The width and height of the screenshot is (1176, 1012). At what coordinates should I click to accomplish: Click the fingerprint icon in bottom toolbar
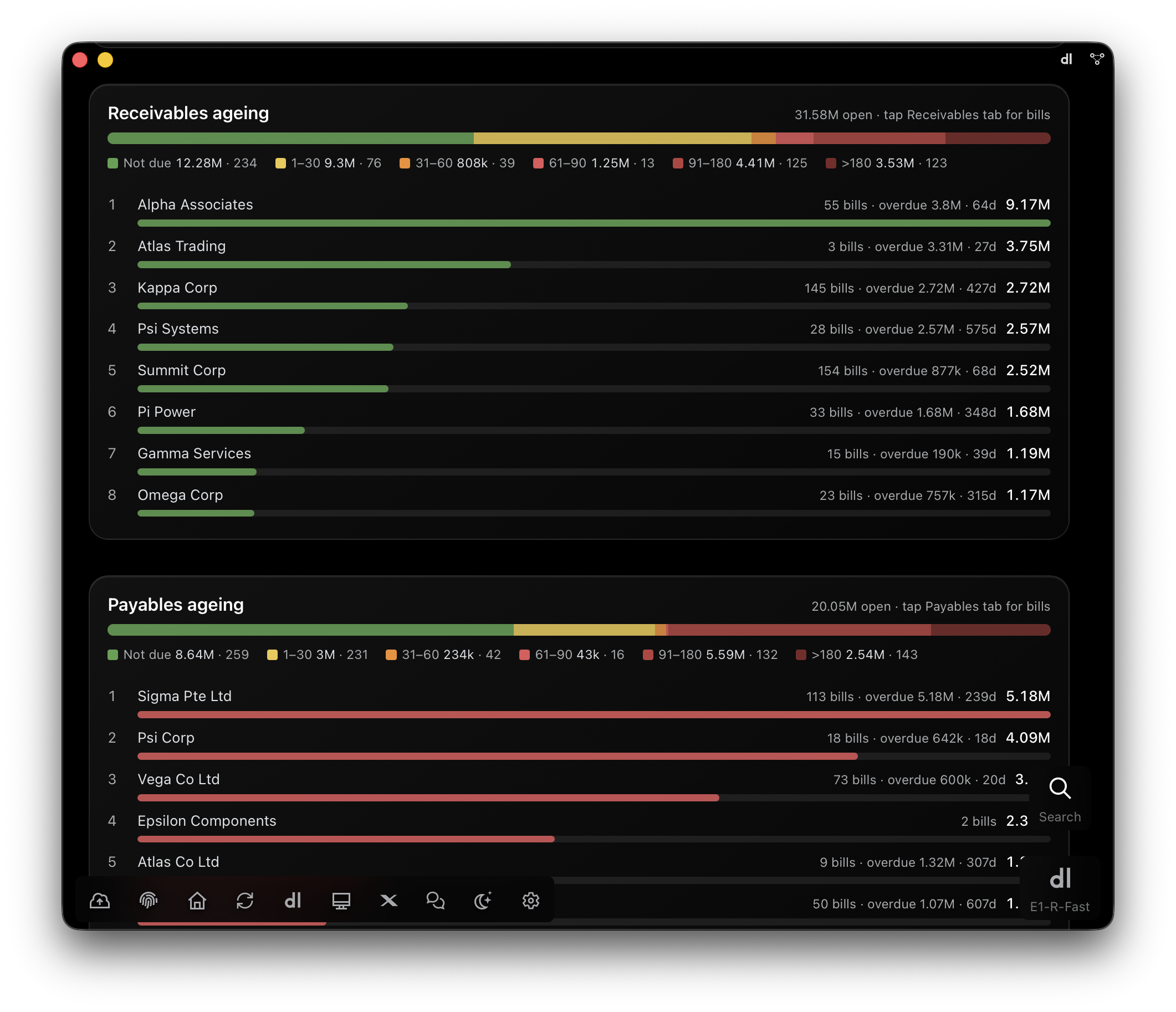point(148,901)
